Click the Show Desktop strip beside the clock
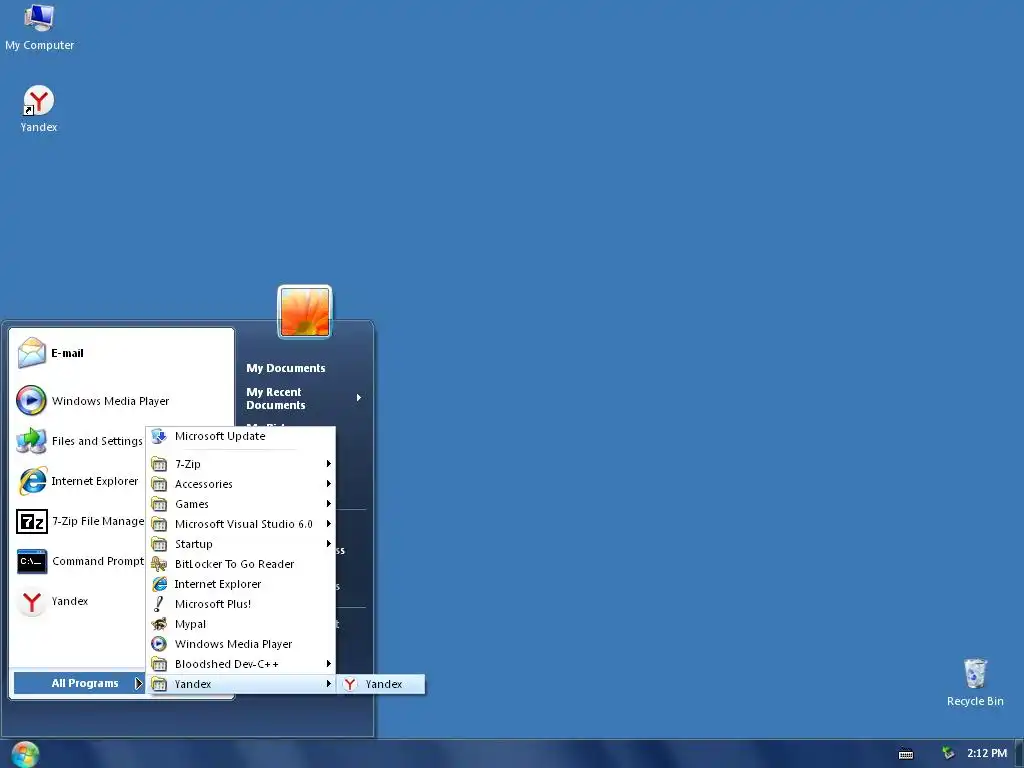This screenshot has width=1024, height=768. coord(1019,754)
